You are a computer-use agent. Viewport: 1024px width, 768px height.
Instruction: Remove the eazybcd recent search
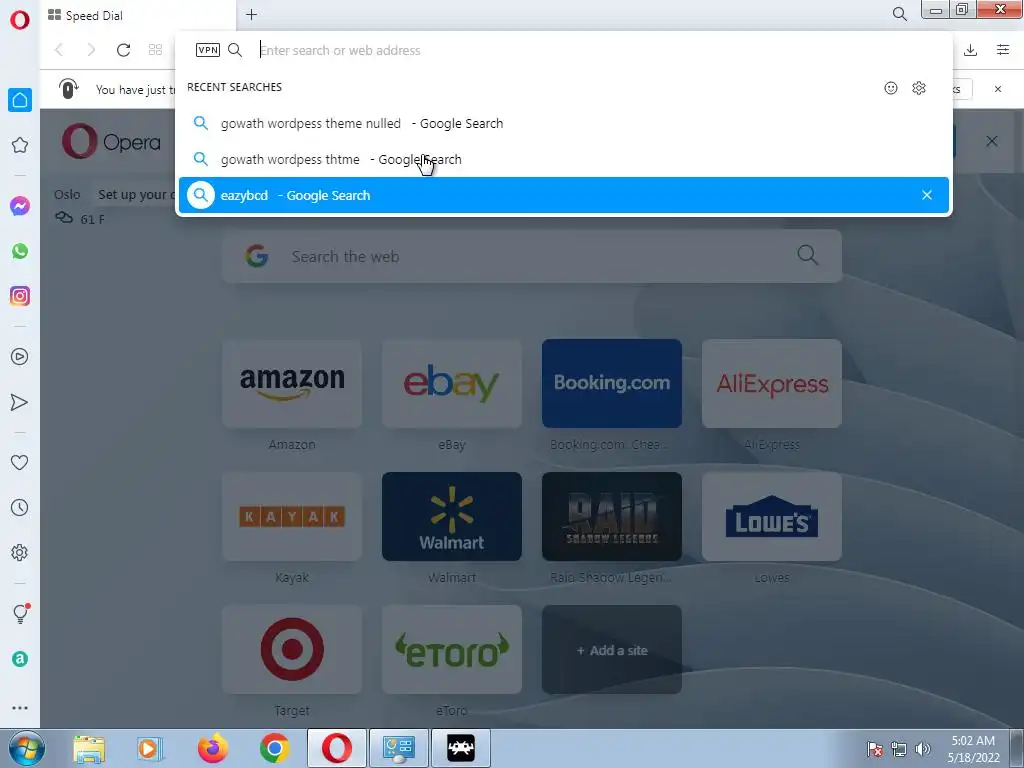(x=927, y=195)
